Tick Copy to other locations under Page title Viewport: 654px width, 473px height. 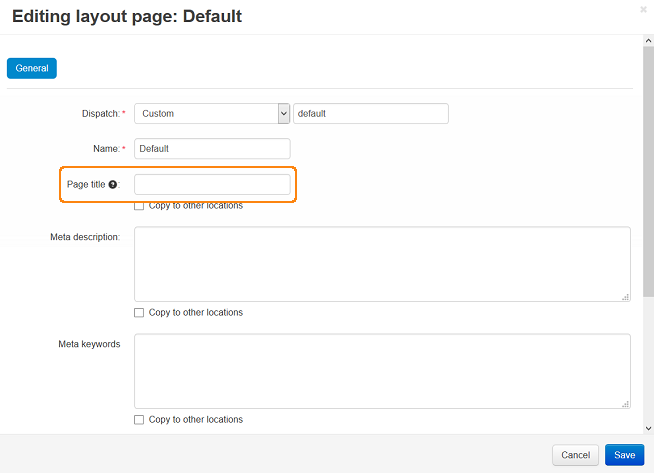pos(139,206)
